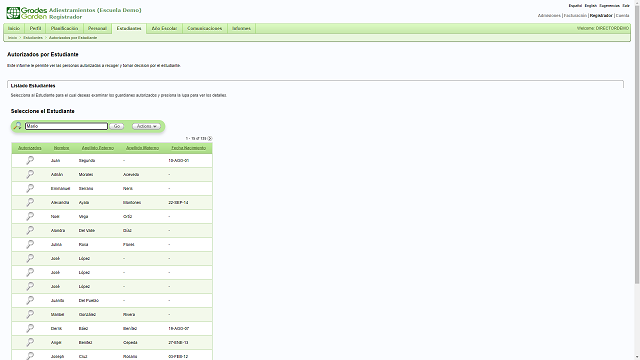640x360 pixels.
Task: Sort by Autorizados column header
Action: pyautogui.click(x=30, y=148)
